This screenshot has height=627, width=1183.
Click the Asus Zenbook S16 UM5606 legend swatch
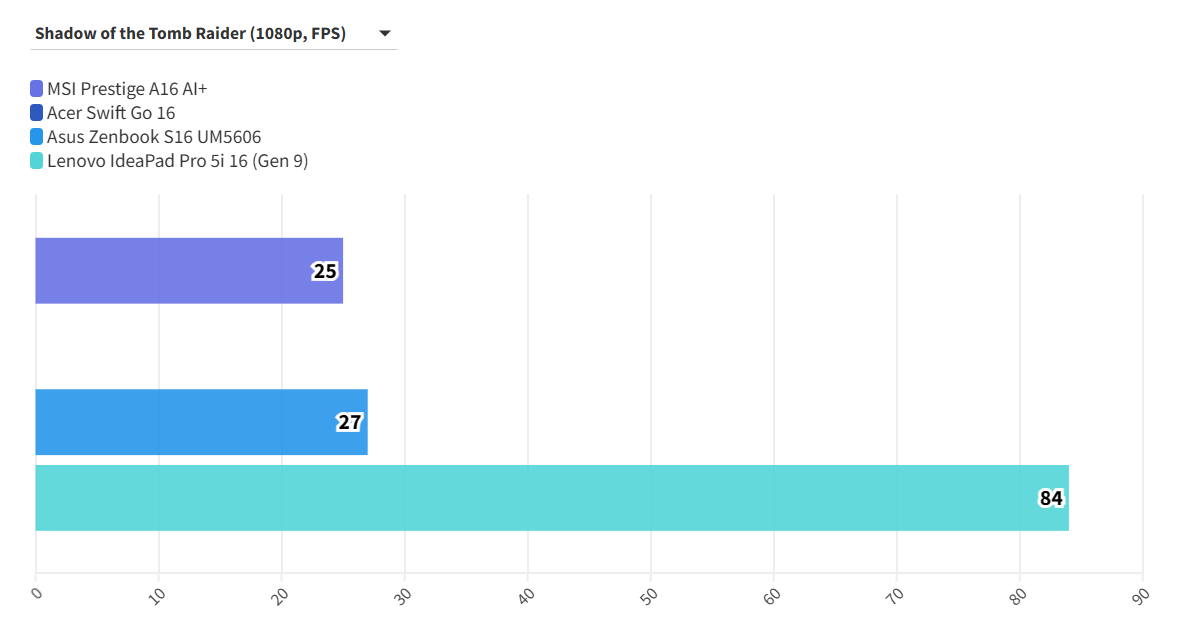[37, 137]
